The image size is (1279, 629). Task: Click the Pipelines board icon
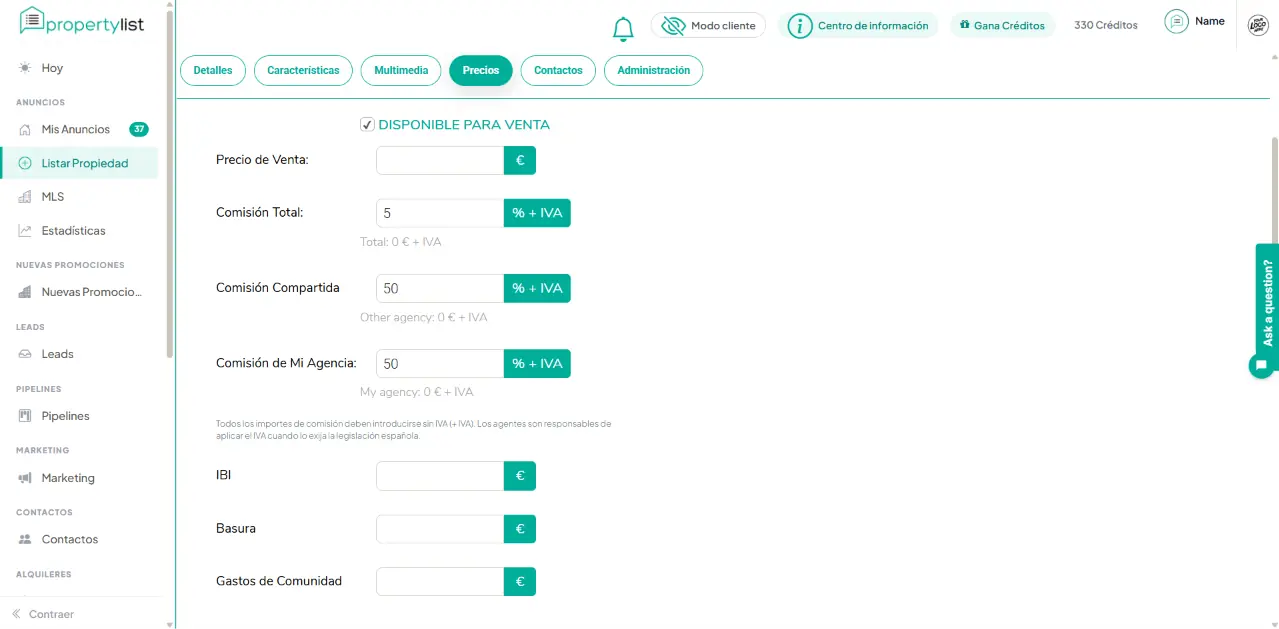(25, 416)
